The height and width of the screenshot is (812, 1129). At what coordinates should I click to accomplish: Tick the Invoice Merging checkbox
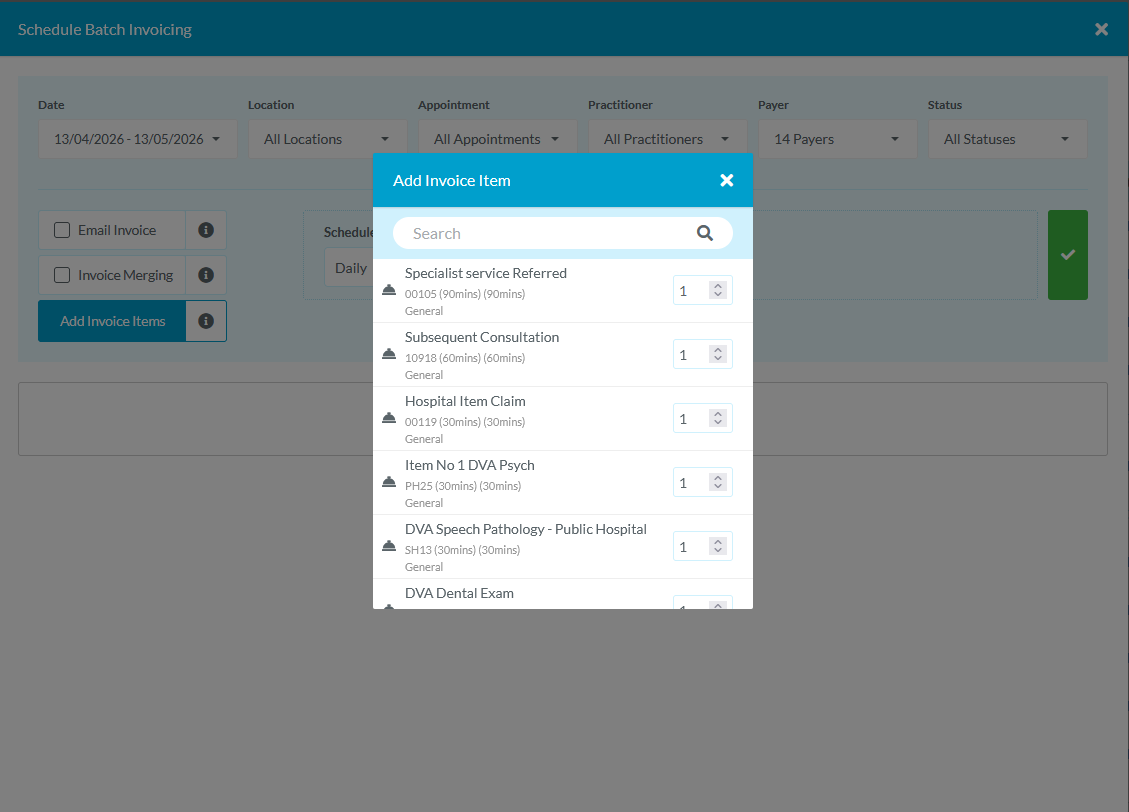62,275
